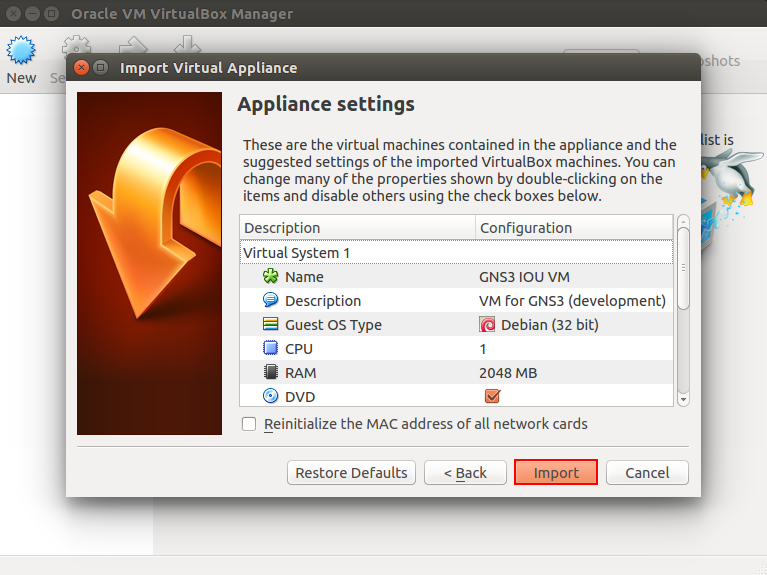Click the Import button

(x=556, y=472)
